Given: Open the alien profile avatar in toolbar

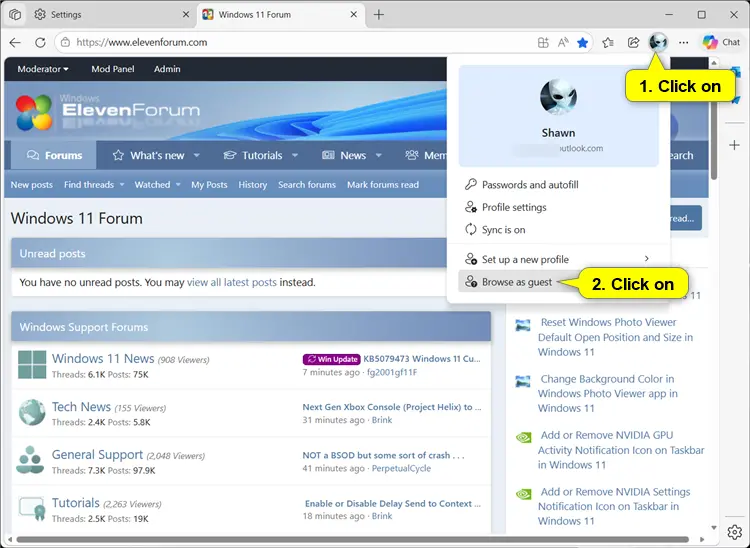Looking at the screenshot, I should 658,43.
